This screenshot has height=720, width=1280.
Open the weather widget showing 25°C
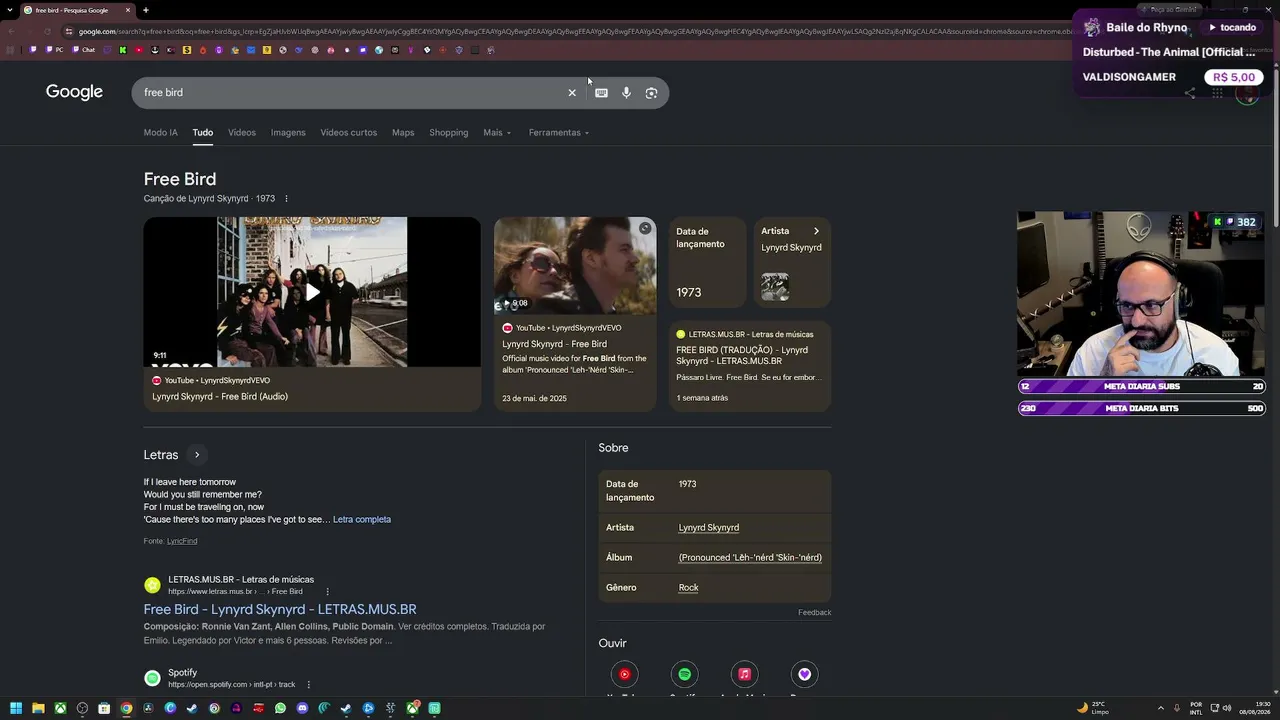1092,708
